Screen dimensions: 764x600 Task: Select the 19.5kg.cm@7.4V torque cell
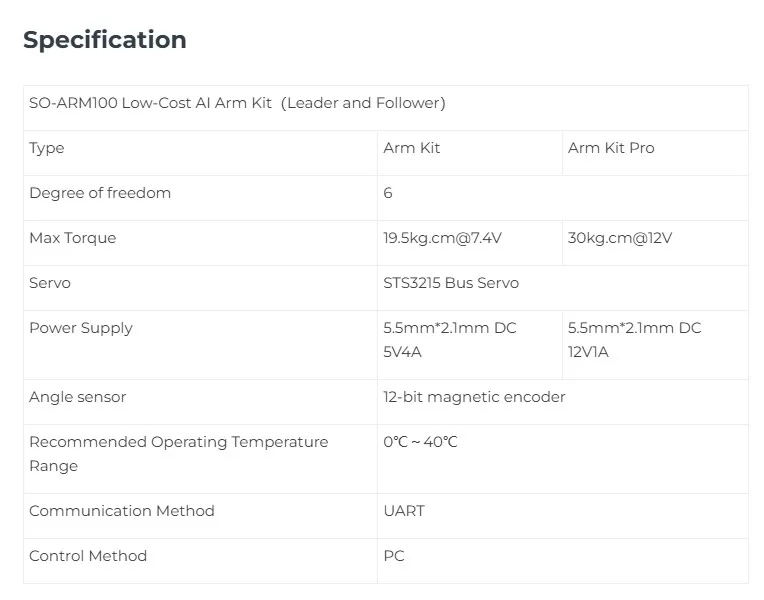click(x=443, y=238)
